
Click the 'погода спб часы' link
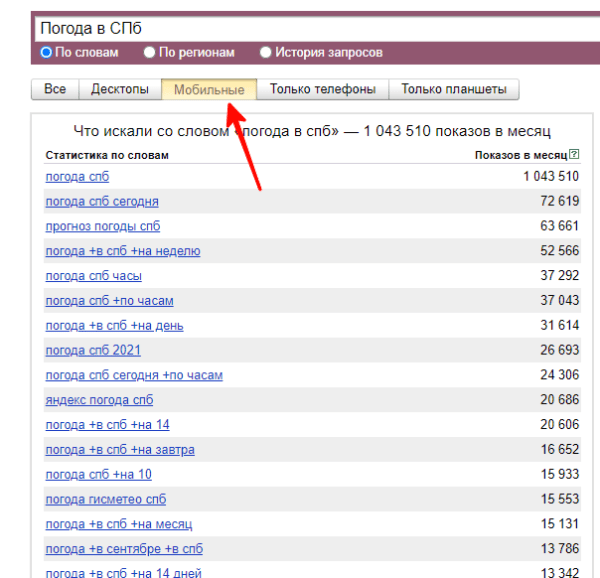(x=93, y=276)
